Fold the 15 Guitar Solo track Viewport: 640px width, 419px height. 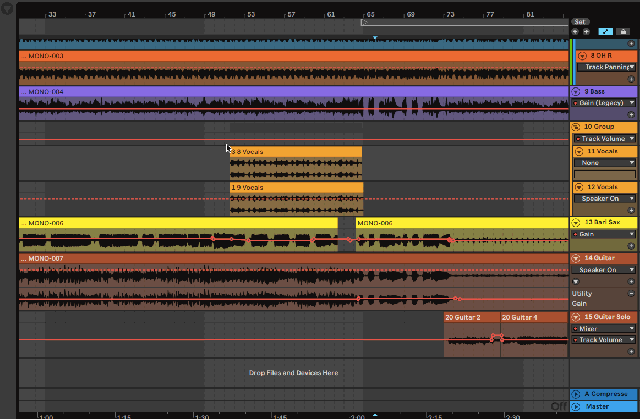577,316
